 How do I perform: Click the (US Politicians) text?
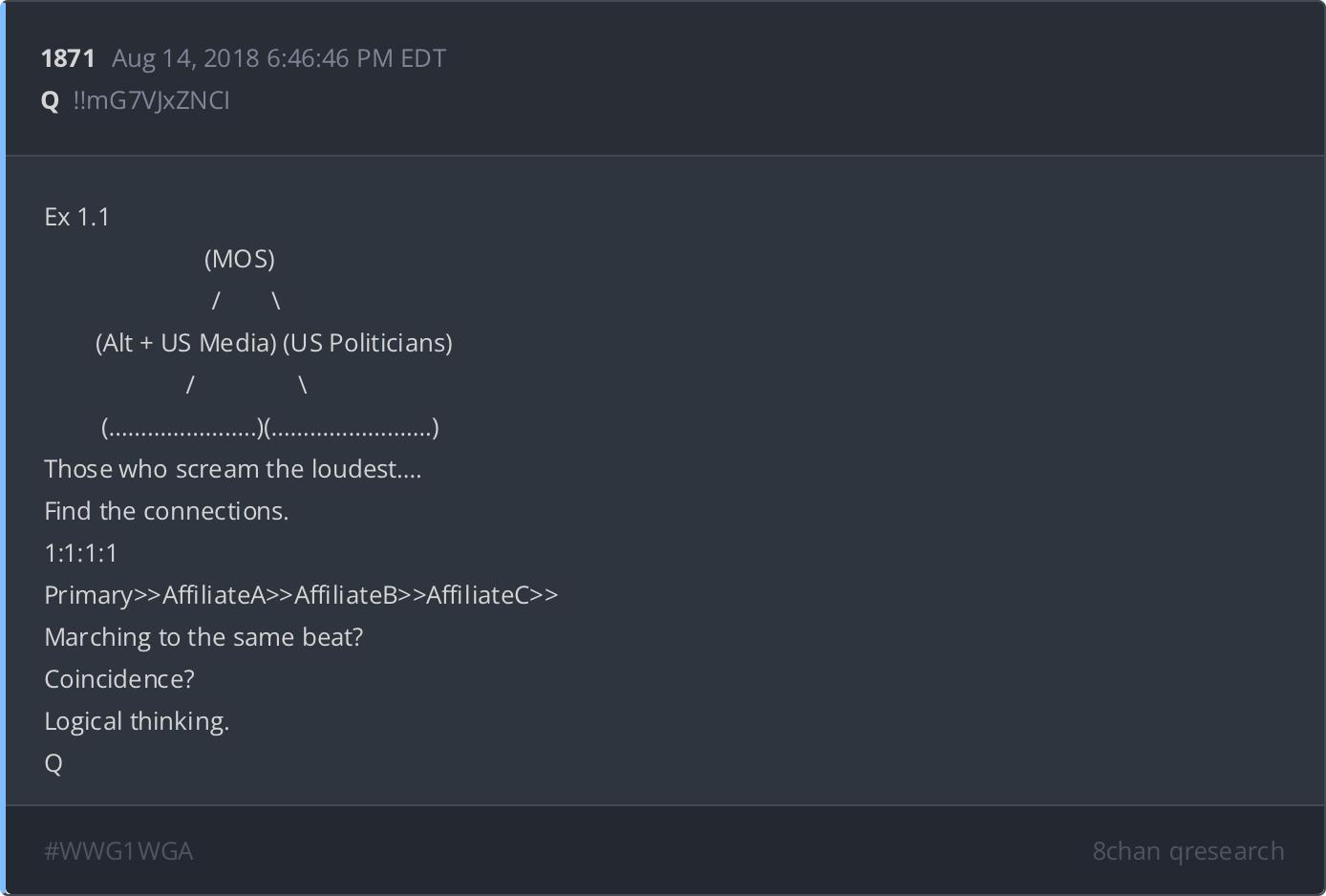pos(368,343)
